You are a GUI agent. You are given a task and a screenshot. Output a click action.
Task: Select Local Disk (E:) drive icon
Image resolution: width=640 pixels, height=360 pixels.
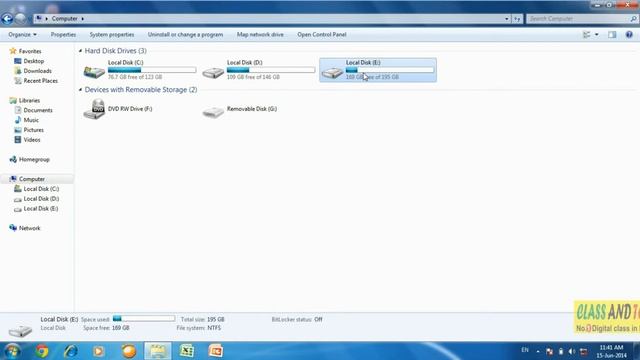click(x=332, y=73)
